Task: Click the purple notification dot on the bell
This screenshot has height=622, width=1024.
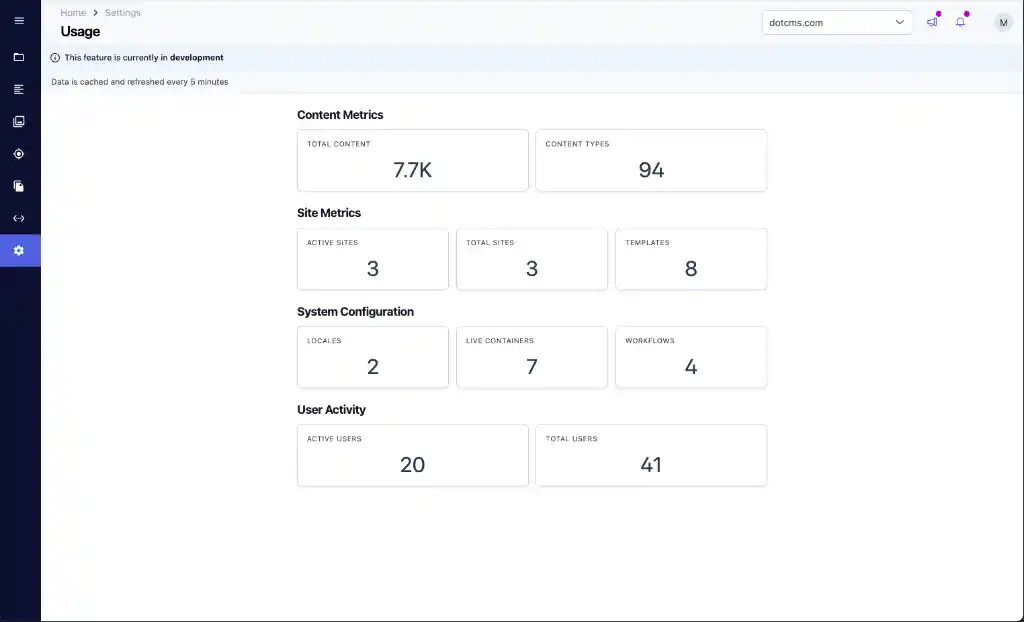Action: (x=968, y=14)
